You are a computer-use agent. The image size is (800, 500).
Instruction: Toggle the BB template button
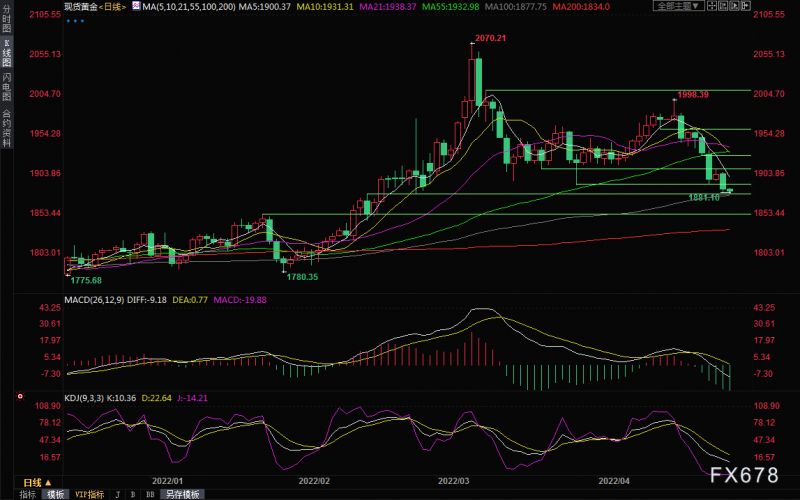pyautogui.click(x=149, y=494)
